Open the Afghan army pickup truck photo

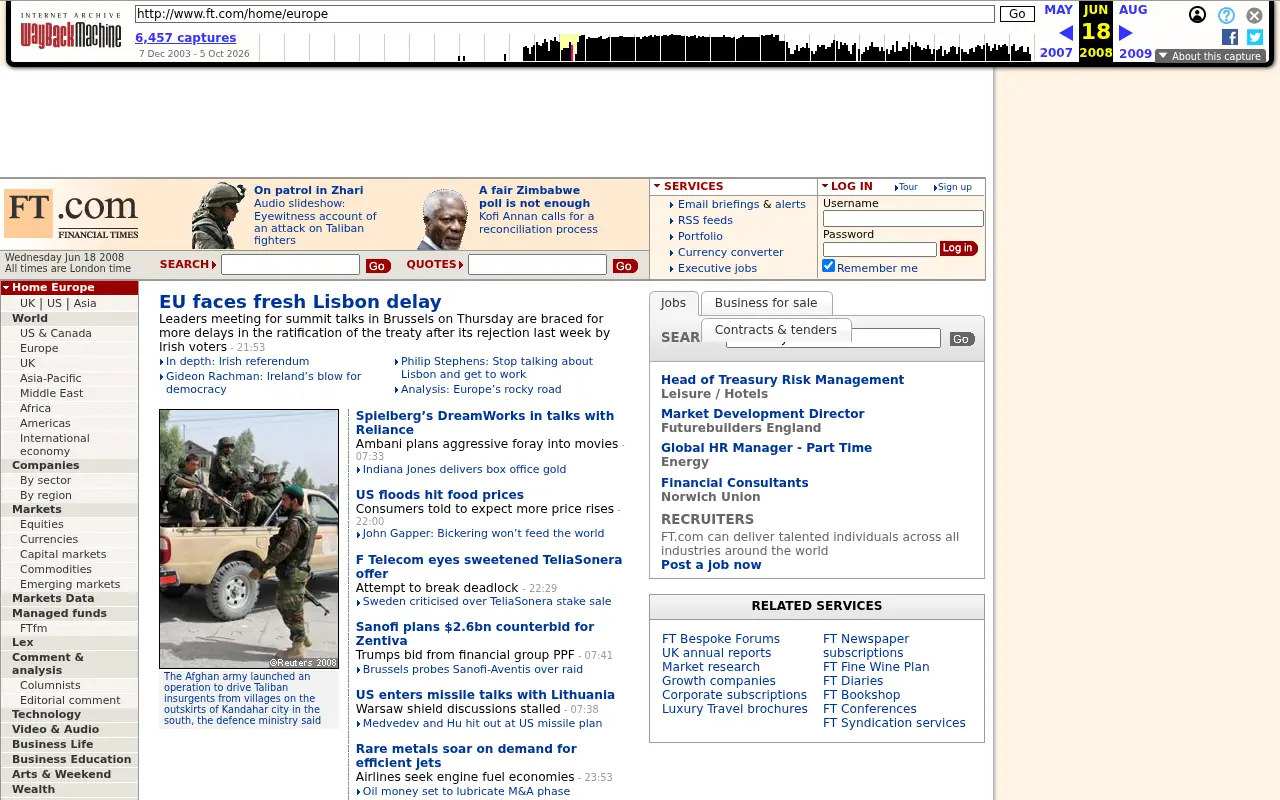[249, 539]
